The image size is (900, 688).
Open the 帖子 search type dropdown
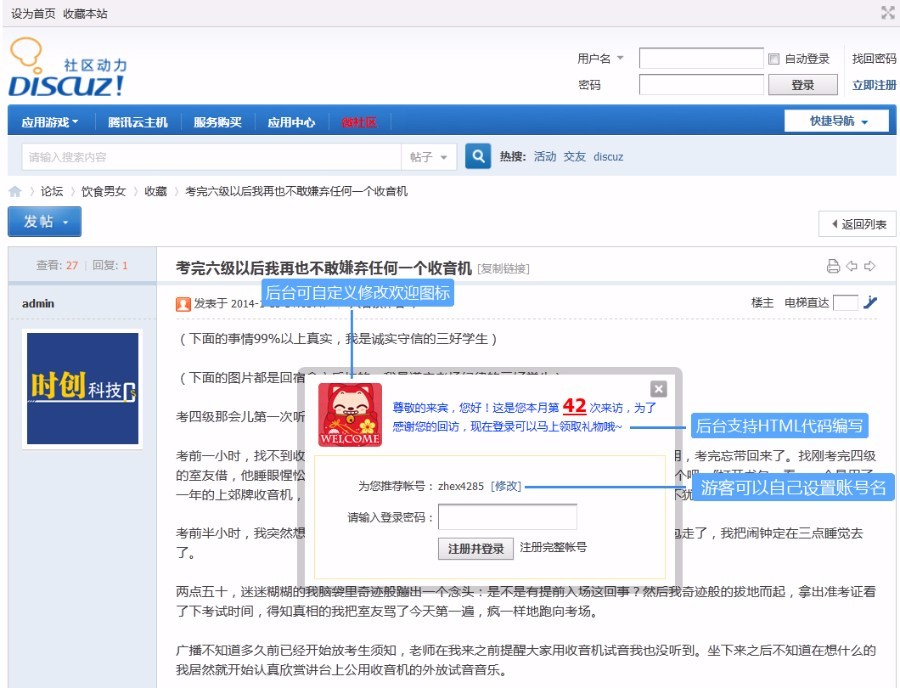[x=428, y=157]
